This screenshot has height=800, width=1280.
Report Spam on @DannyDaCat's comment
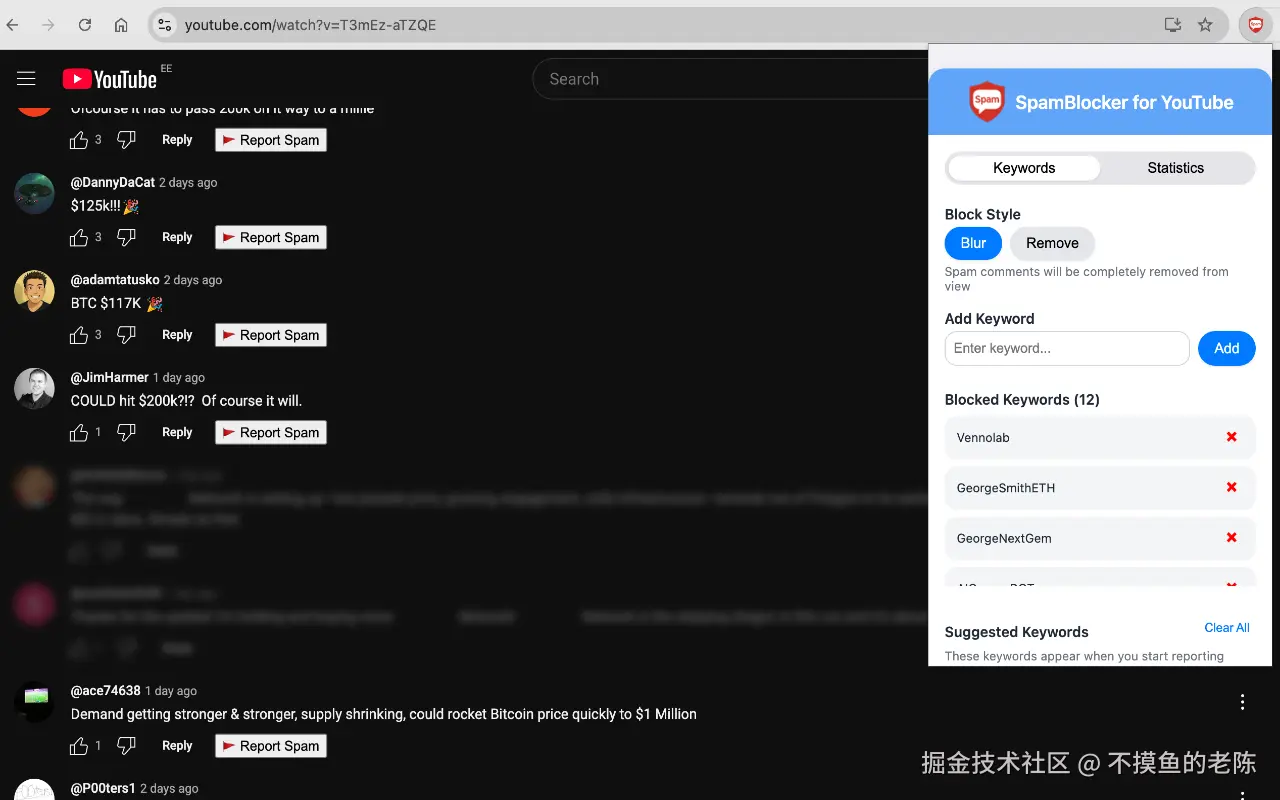click(x=271, y=238)
